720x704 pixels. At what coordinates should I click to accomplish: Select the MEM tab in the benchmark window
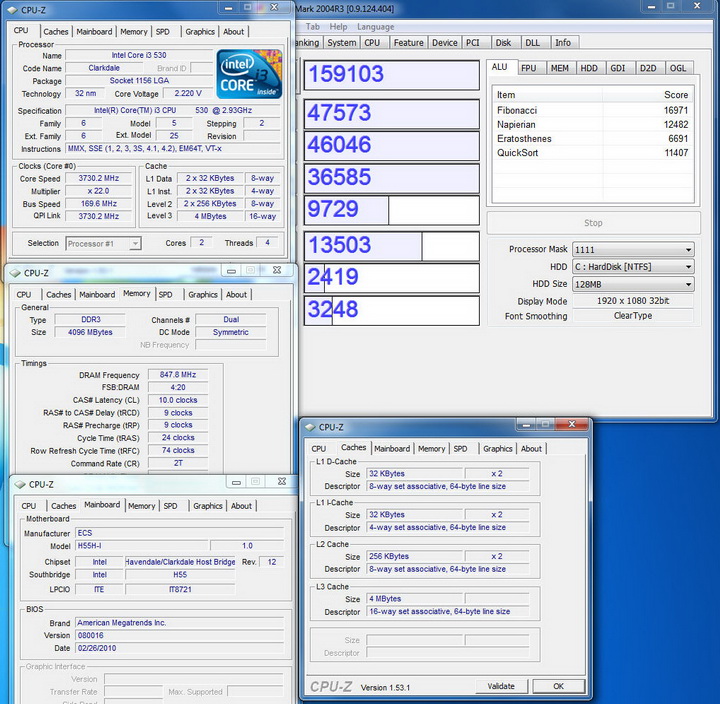(x=559, y=68)
